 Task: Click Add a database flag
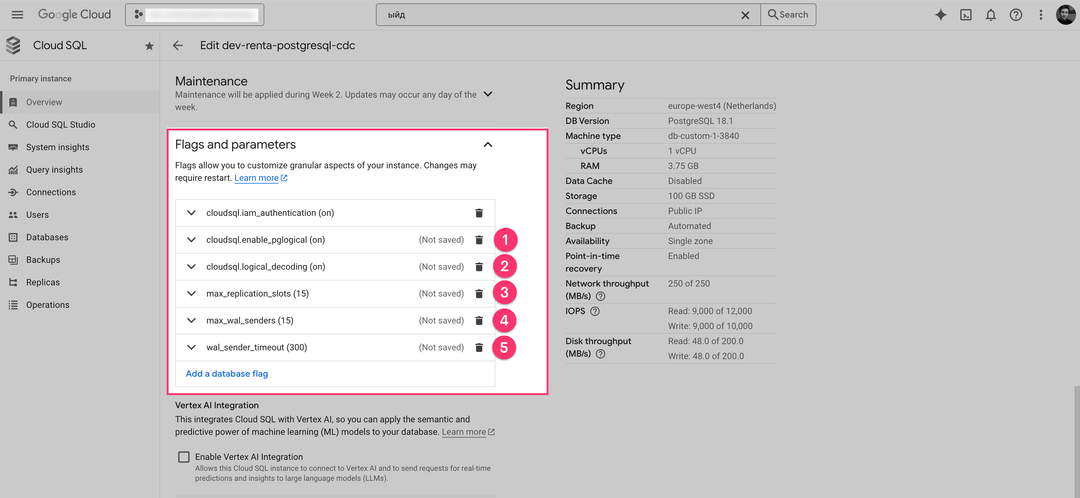(227, 374)
